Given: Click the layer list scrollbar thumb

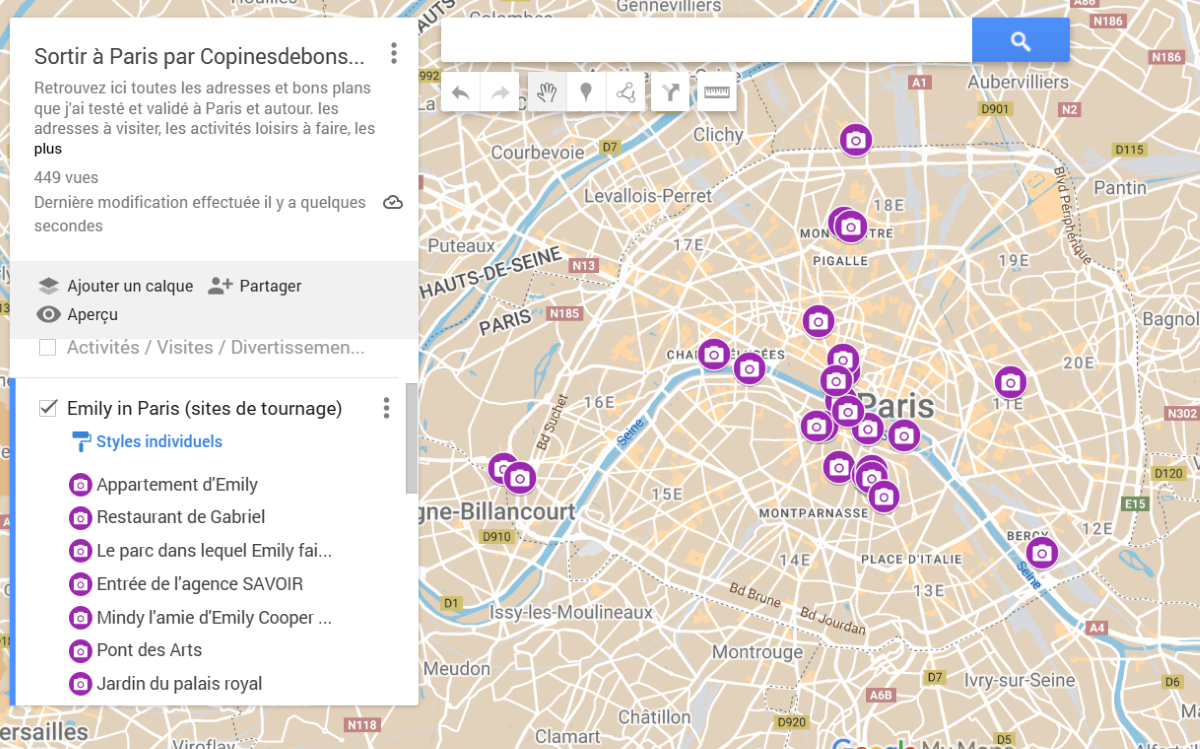Looking at the screenshot, I should coord(411,437).
